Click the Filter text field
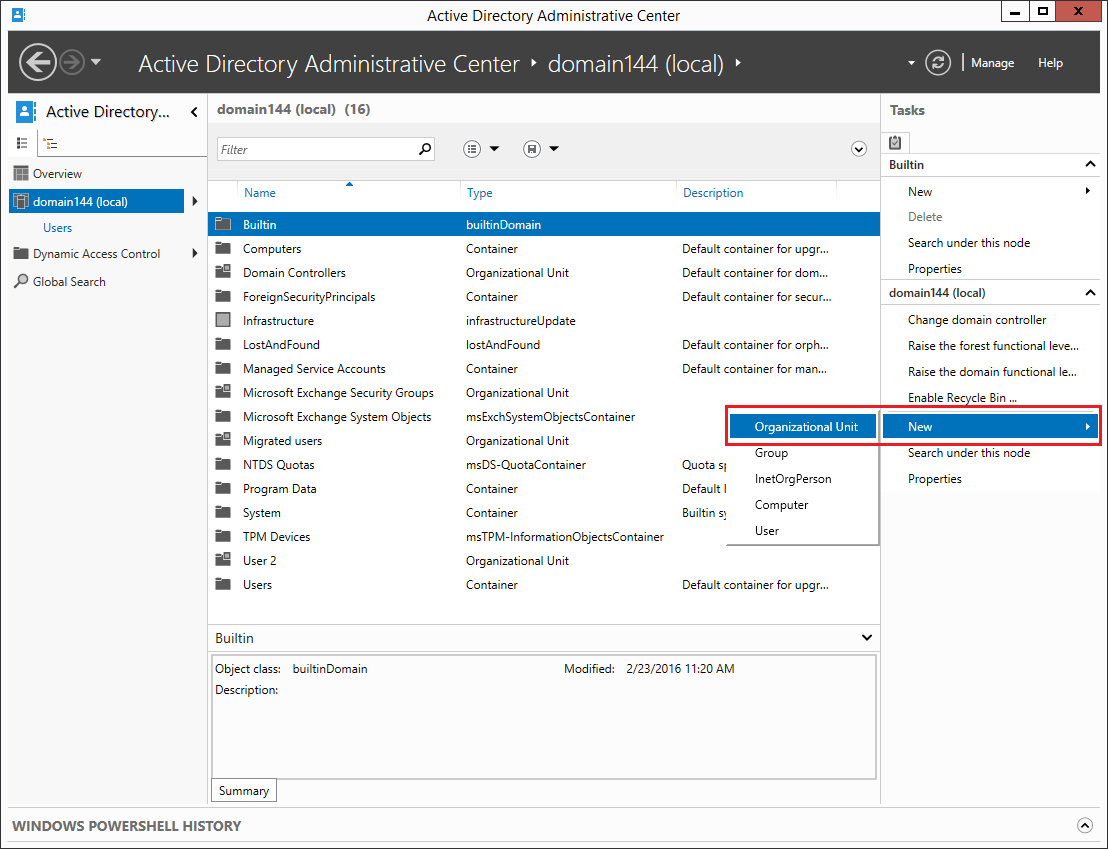1108x849 pixels. click(317, 149)
